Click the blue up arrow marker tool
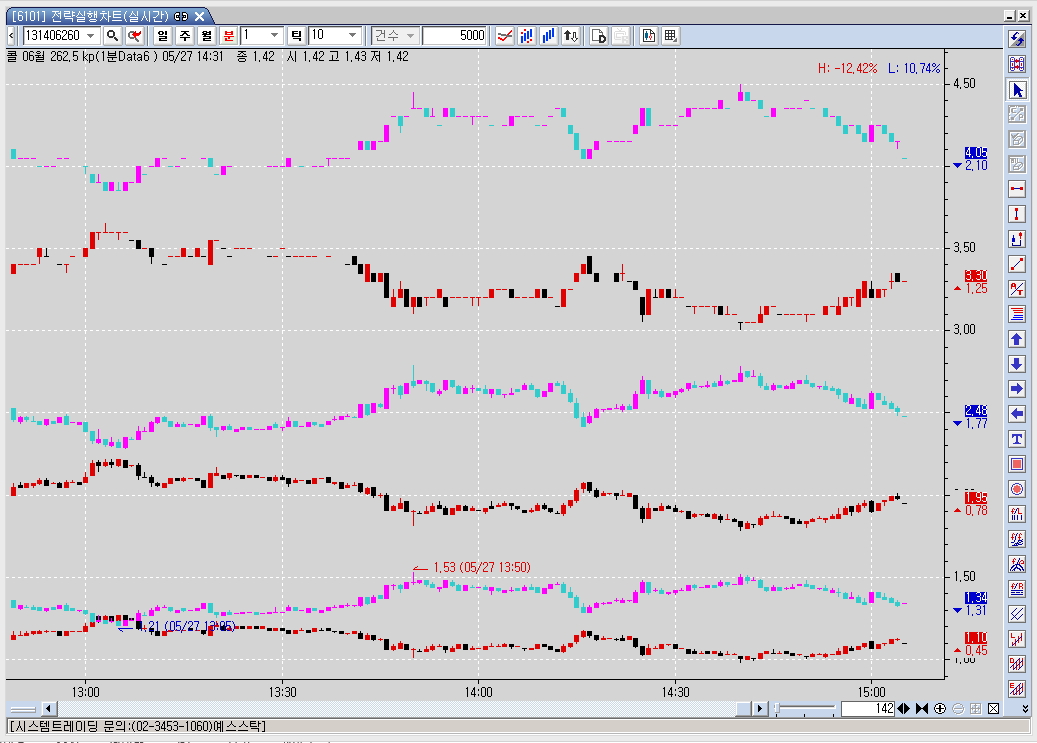The image size is (1037, 743). tap(1017, 339)
